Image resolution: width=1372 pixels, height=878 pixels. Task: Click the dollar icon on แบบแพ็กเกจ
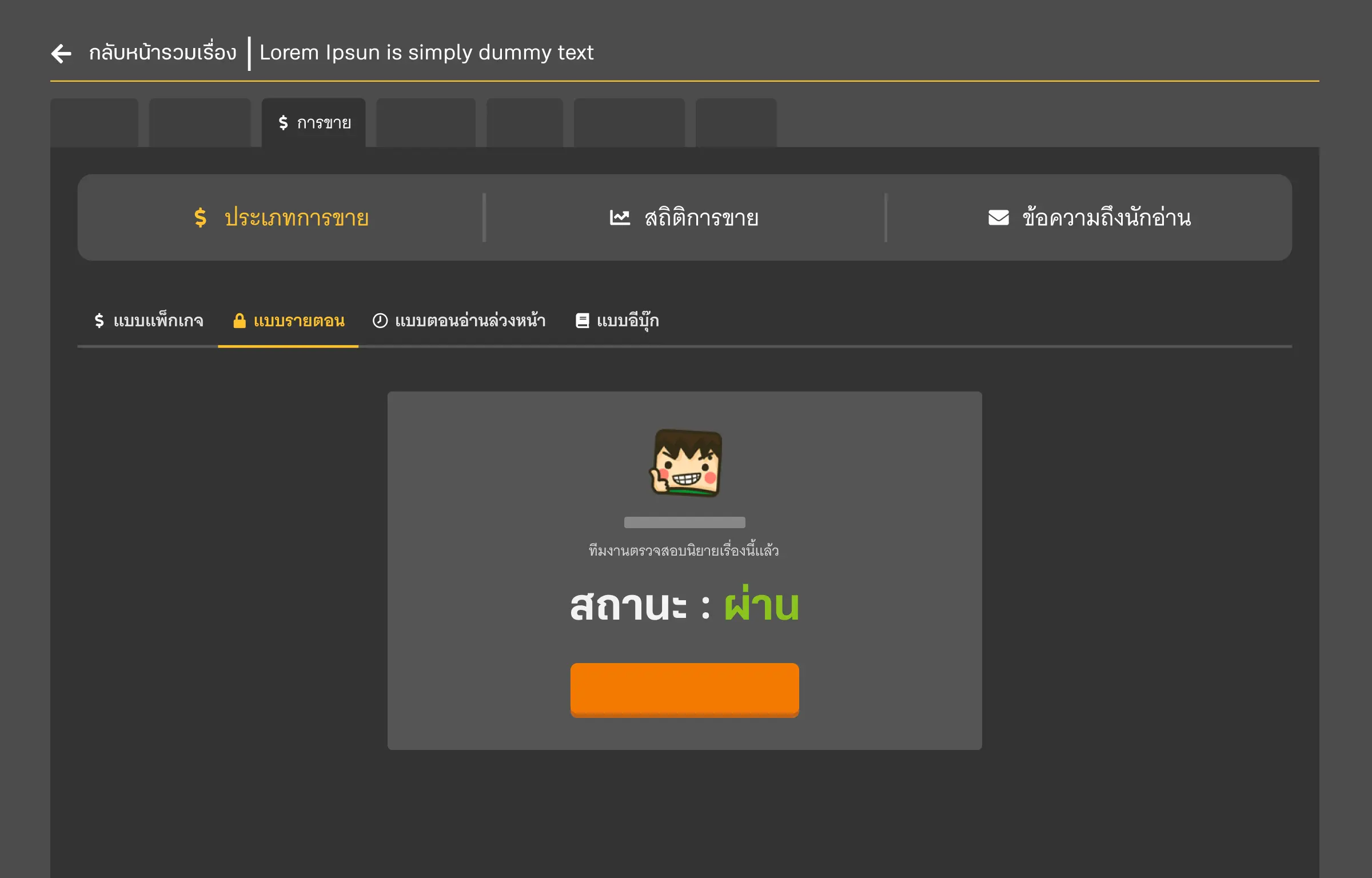point(99,321)
